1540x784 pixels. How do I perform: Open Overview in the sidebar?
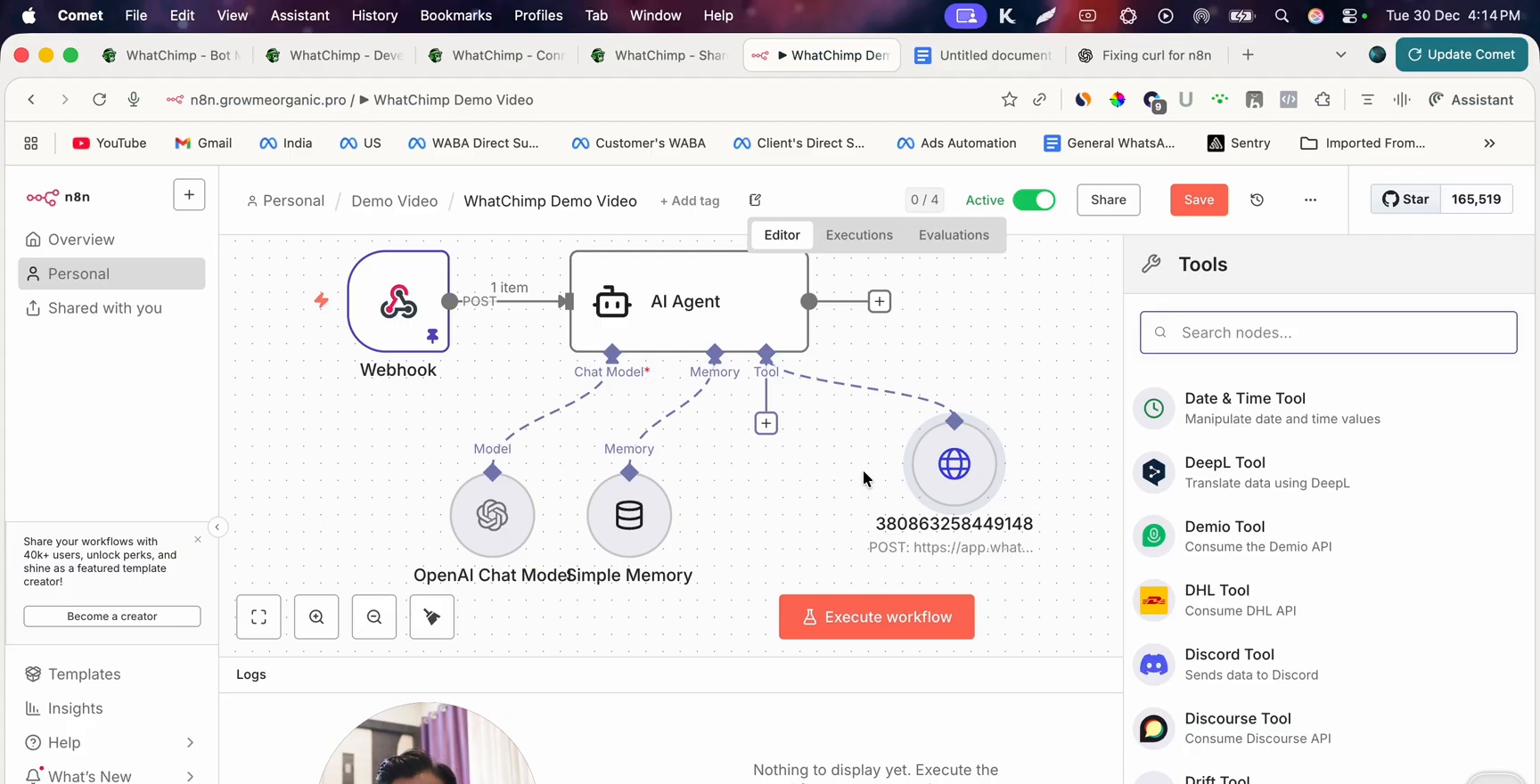[111, 240]
